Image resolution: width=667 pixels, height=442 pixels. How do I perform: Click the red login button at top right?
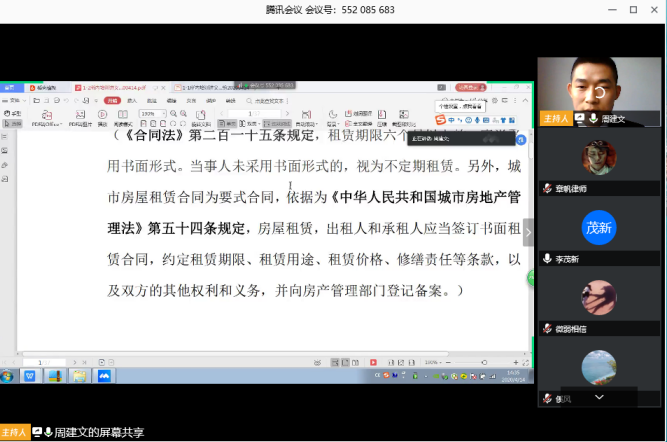(x=469, y=87)
